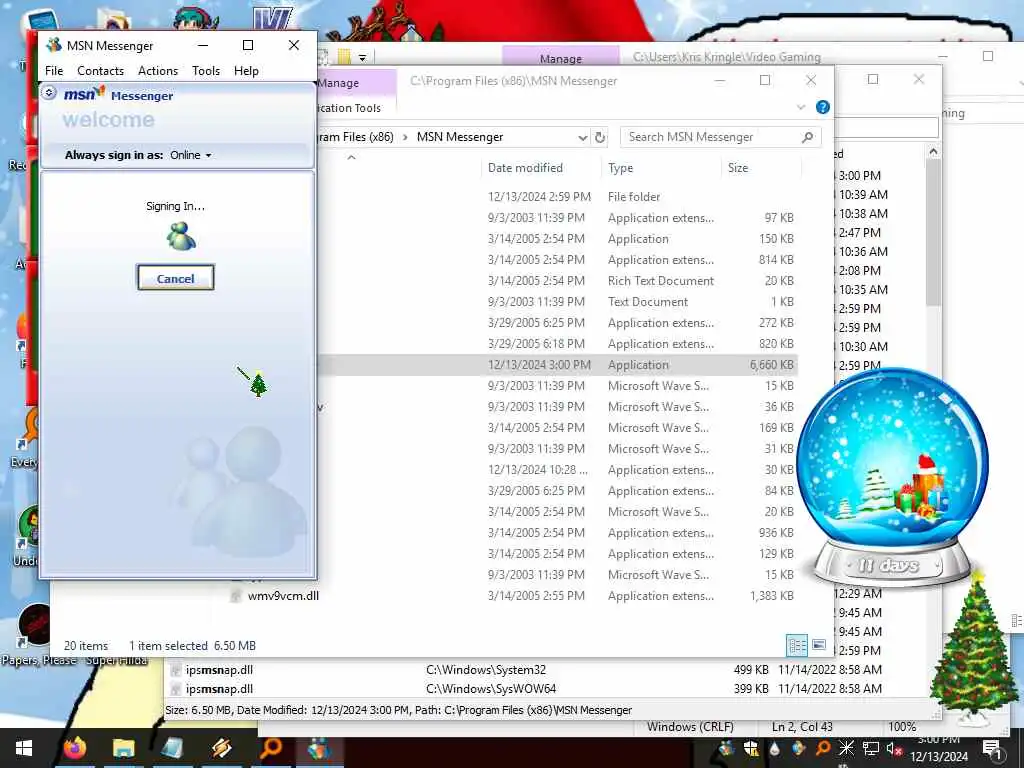Click the 20 items status text
The image size is (1024, 768).
tap(86, 646)
